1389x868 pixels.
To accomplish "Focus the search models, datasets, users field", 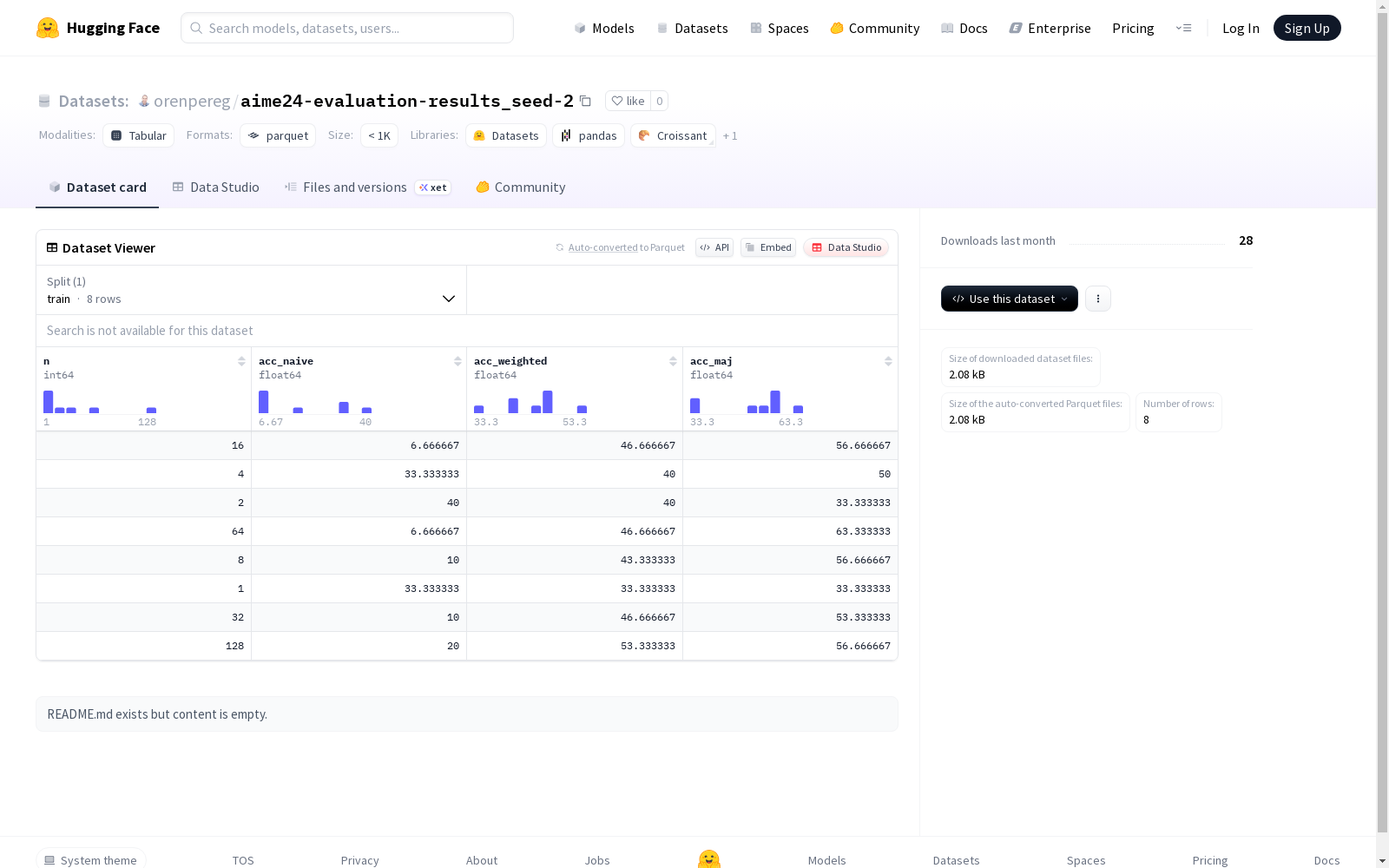I will point(347,28).
